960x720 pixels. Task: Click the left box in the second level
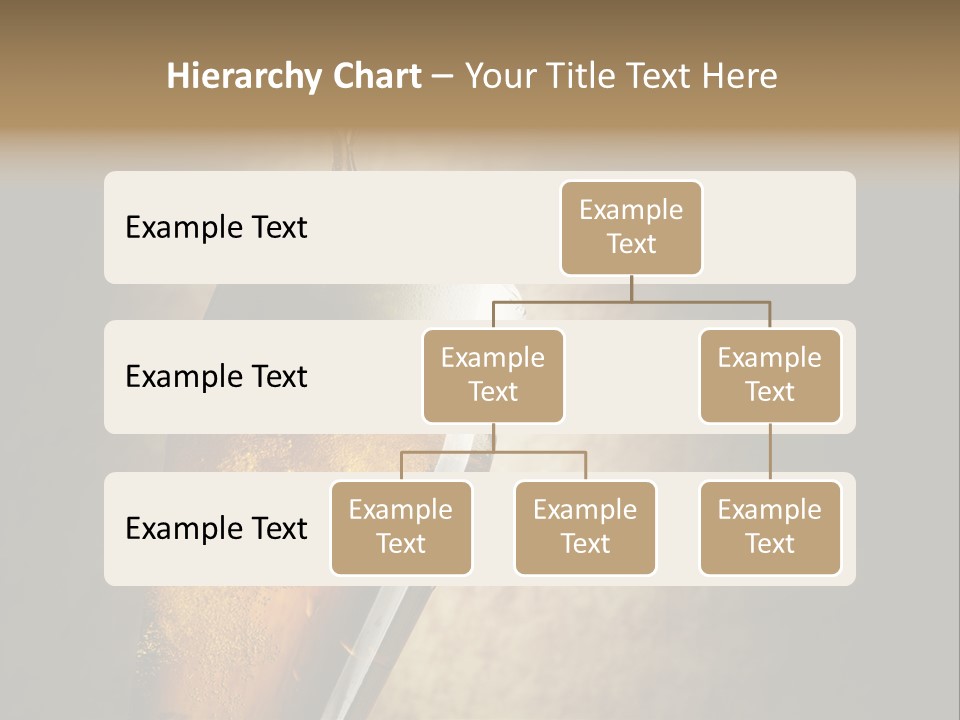tap(493, 375)
